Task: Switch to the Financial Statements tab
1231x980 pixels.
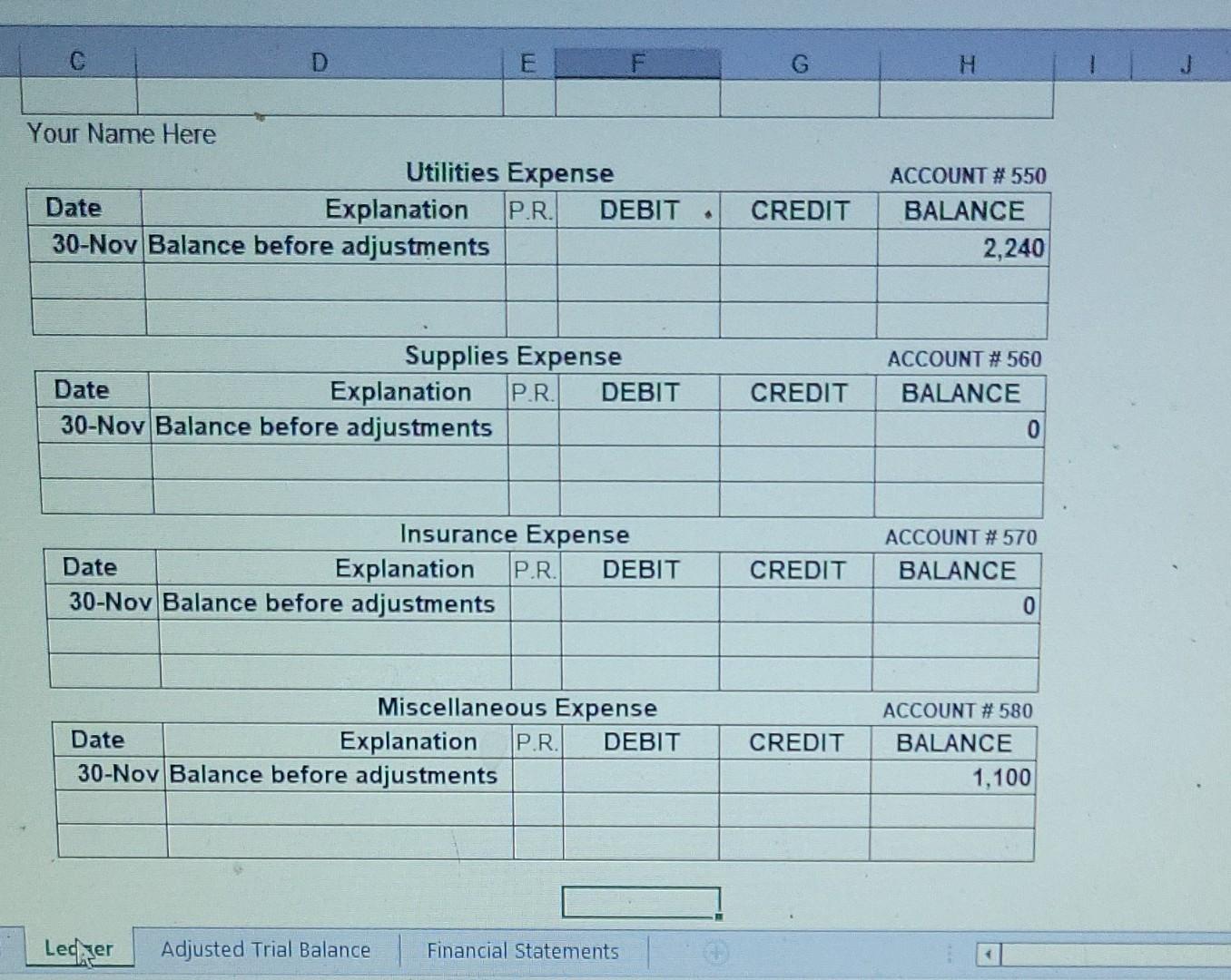Action: pos(524,951)
